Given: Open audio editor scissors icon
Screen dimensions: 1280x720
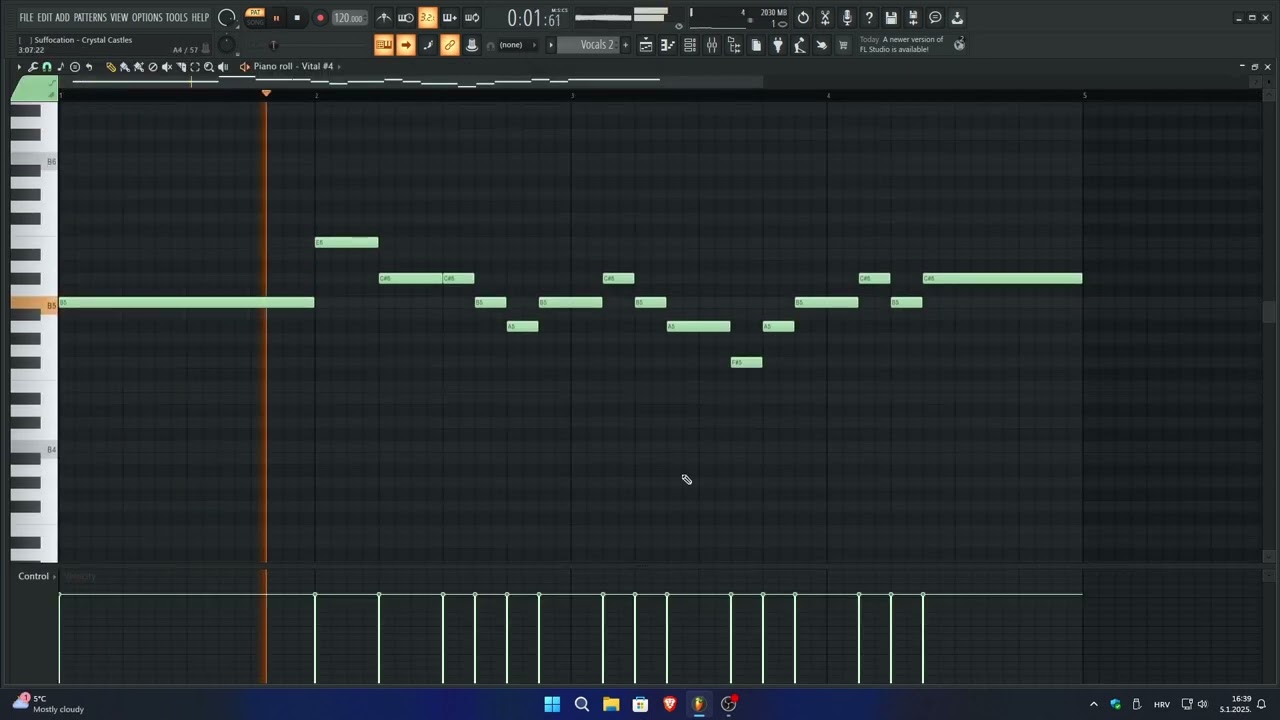Looking at the screenshot, I should [825, 18].
